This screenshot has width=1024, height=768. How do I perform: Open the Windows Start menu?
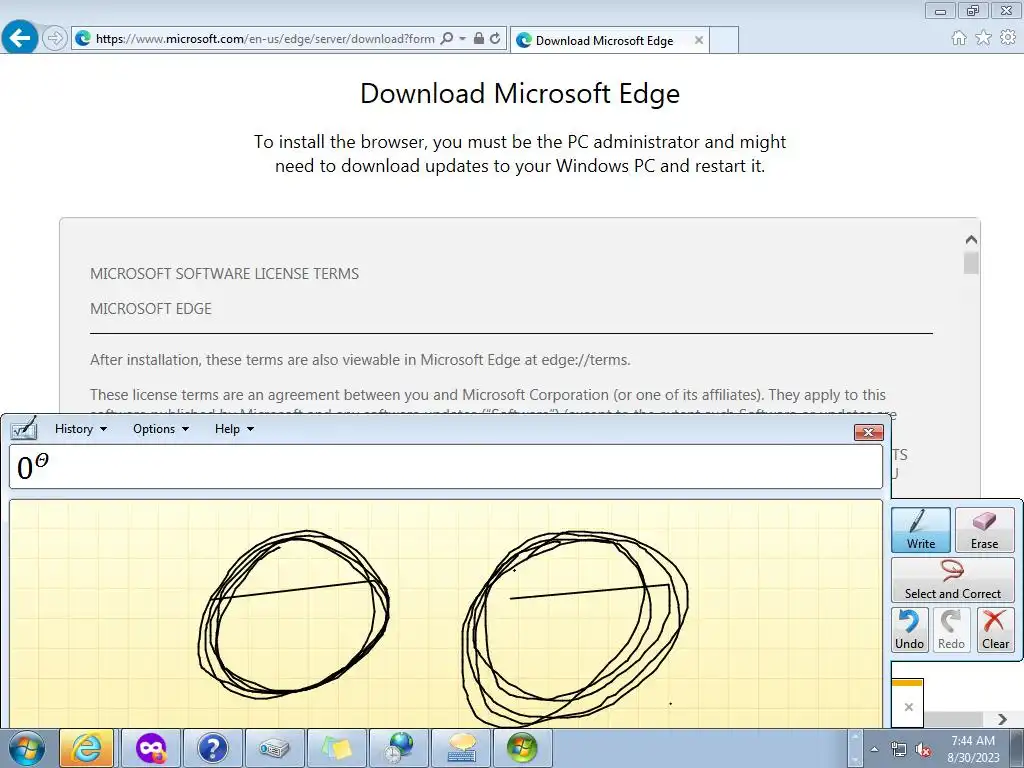27,748
